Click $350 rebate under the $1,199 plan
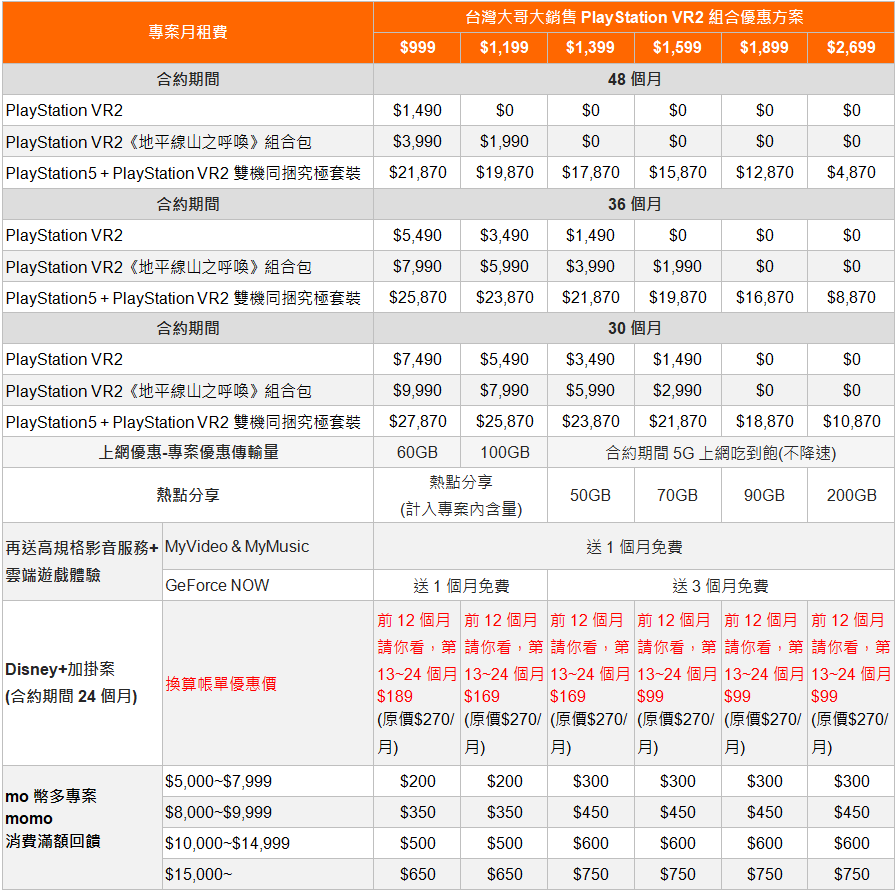Image resolution: width=896 pixels, height=890 pixels. click(504, 812)
